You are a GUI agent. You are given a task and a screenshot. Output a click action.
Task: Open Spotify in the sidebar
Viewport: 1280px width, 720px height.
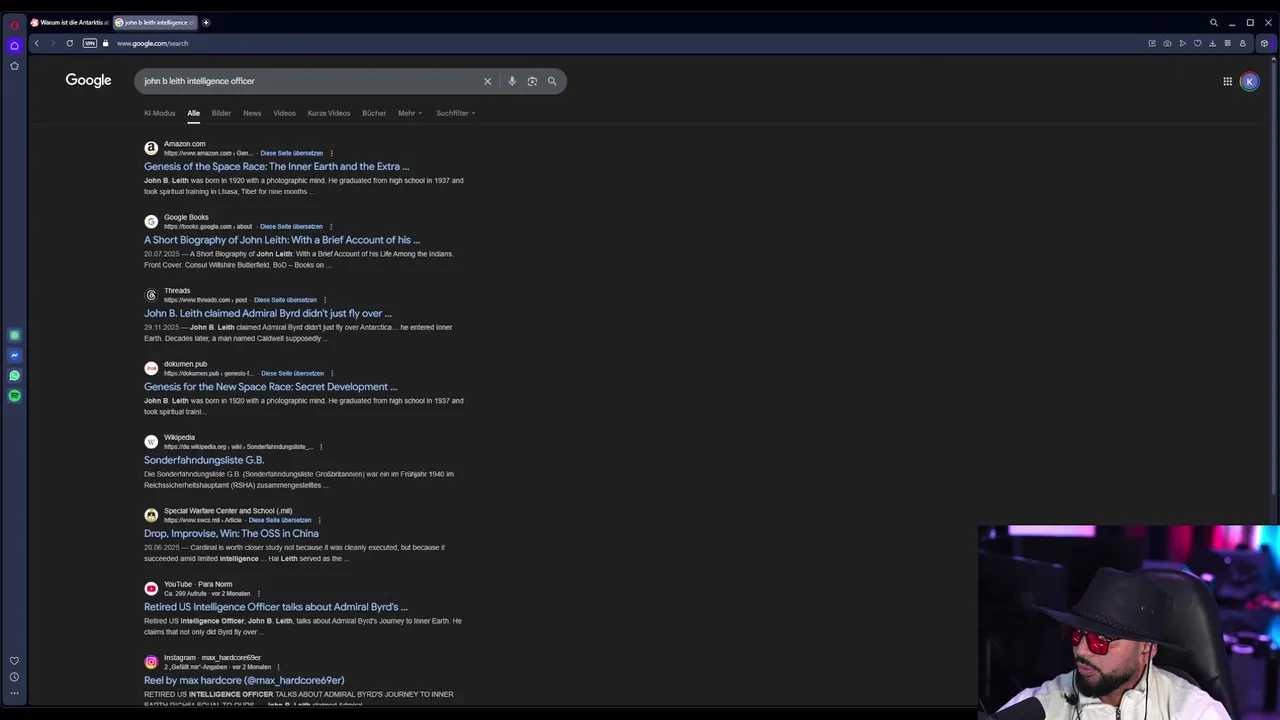(x=14, y=396)
